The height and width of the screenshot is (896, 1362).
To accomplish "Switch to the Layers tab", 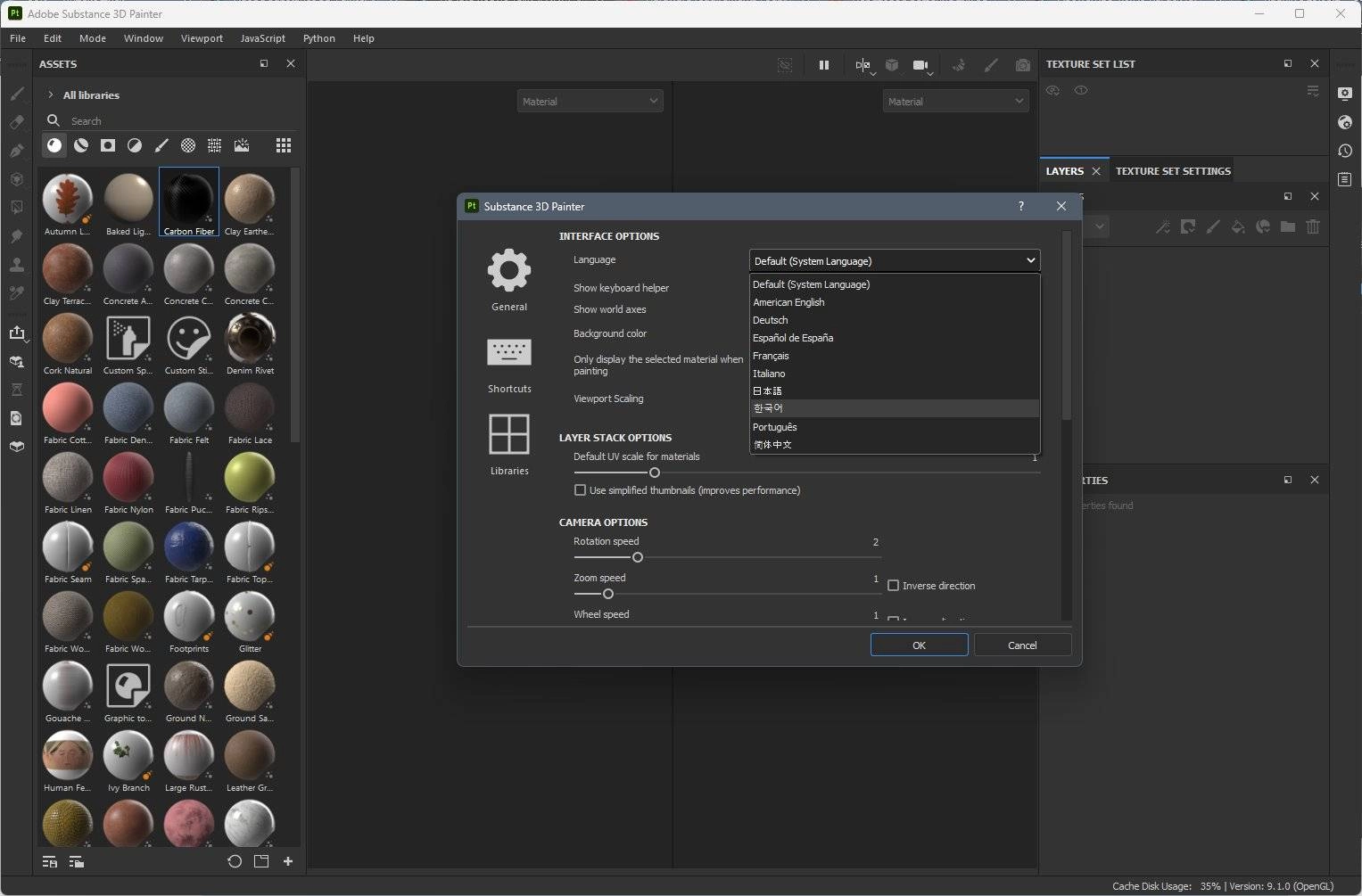I will point(1064,171).
